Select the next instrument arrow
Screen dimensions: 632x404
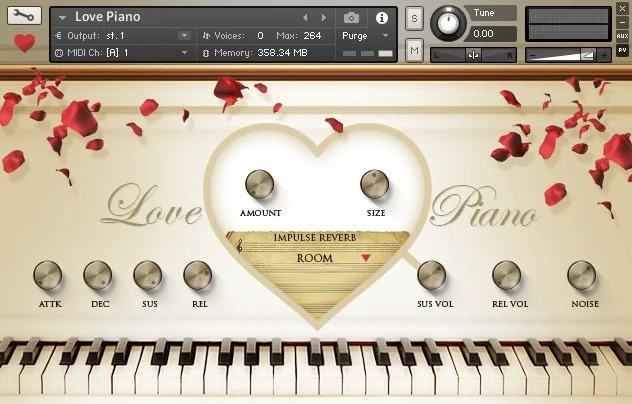pos(323,17)
